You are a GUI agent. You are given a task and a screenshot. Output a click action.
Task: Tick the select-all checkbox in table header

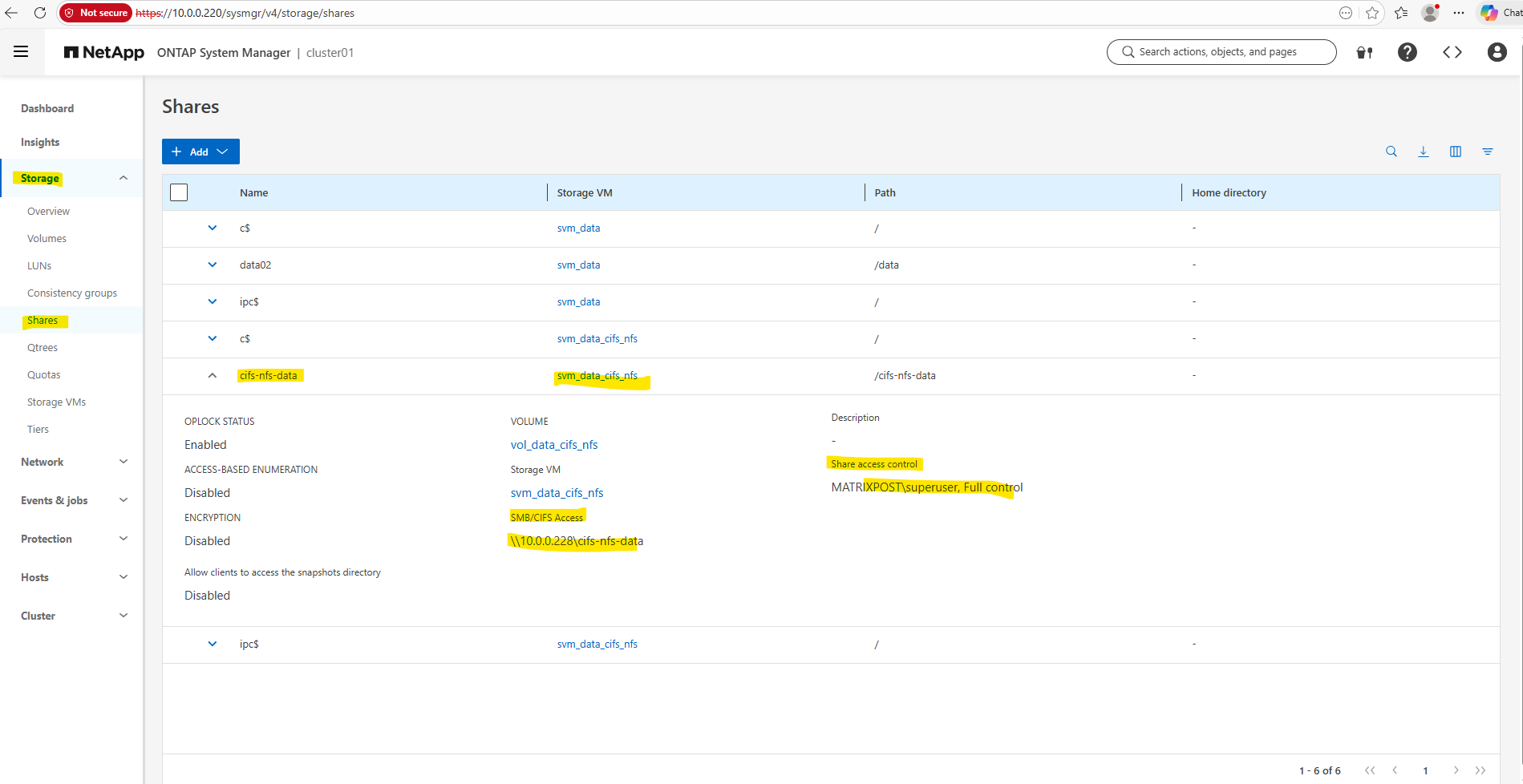[x=179, y=192]
